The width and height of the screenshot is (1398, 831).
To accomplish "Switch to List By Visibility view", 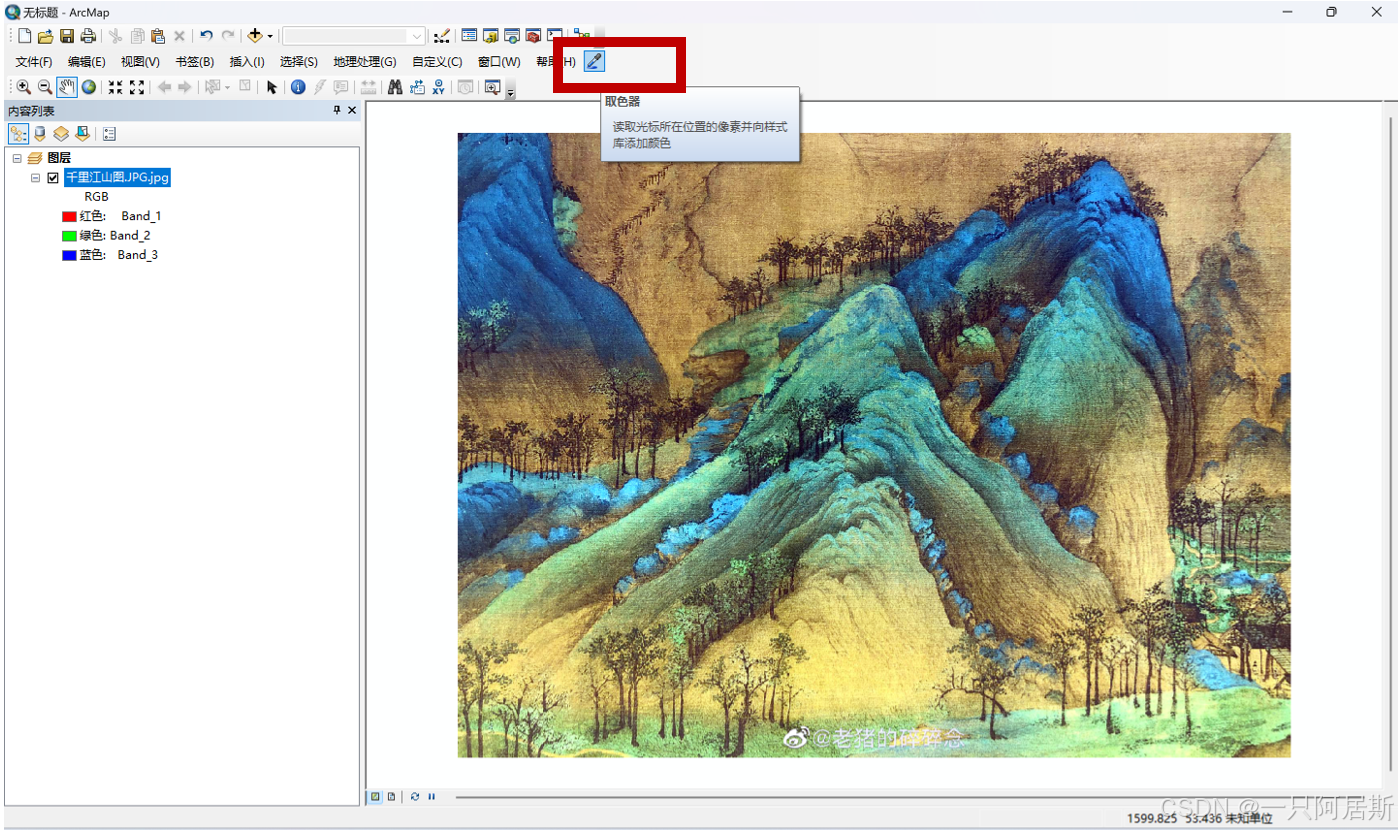I will [x=61, y=133].
